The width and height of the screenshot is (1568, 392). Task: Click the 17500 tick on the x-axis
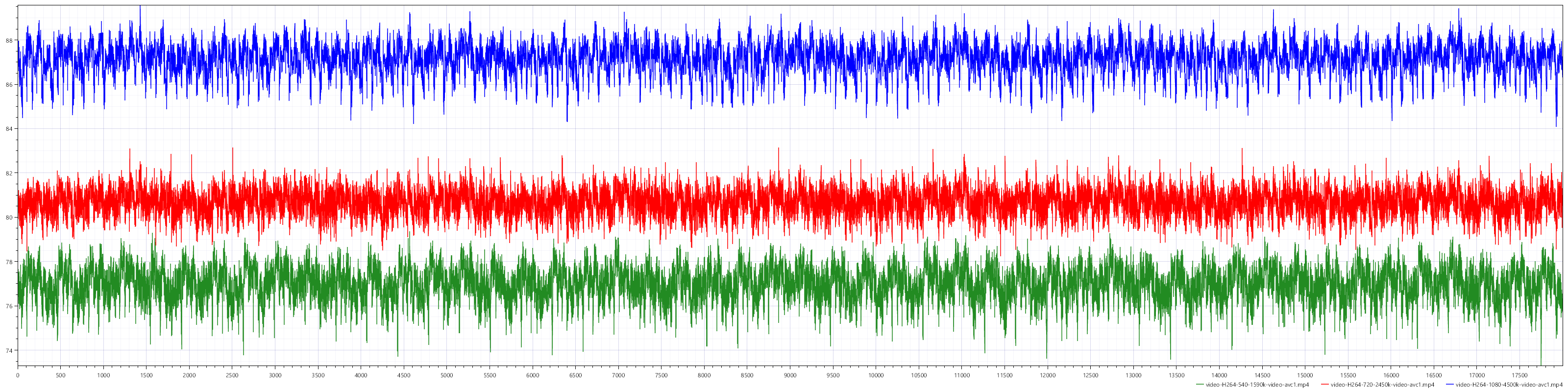(1520, 375)
